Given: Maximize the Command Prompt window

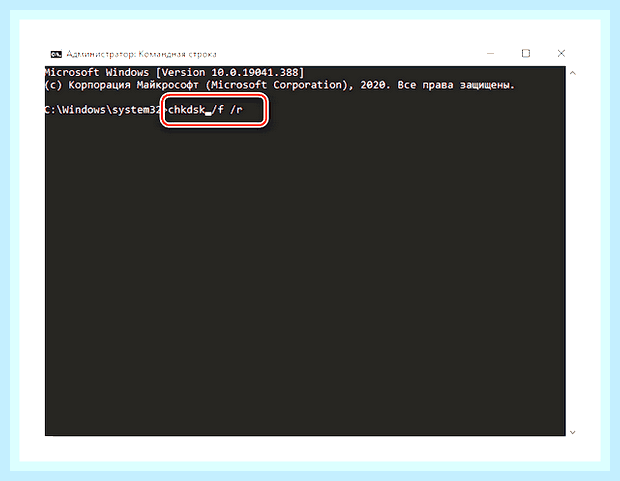Looking at the screenshot, I should point(525,53).
